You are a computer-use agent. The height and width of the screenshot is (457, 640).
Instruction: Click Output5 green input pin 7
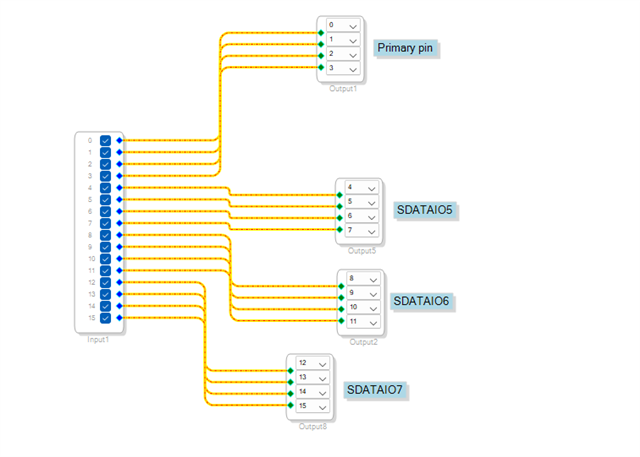click(x=340, y=229)
